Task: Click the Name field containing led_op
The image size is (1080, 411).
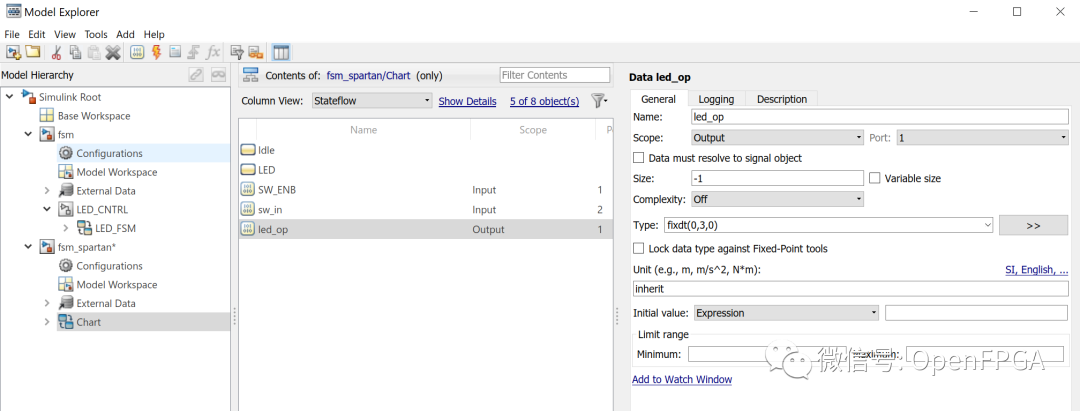Action: 880,117
